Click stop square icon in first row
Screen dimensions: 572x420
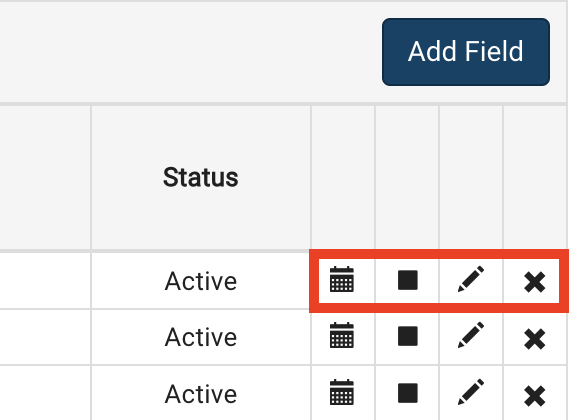[x=408, y=280]
